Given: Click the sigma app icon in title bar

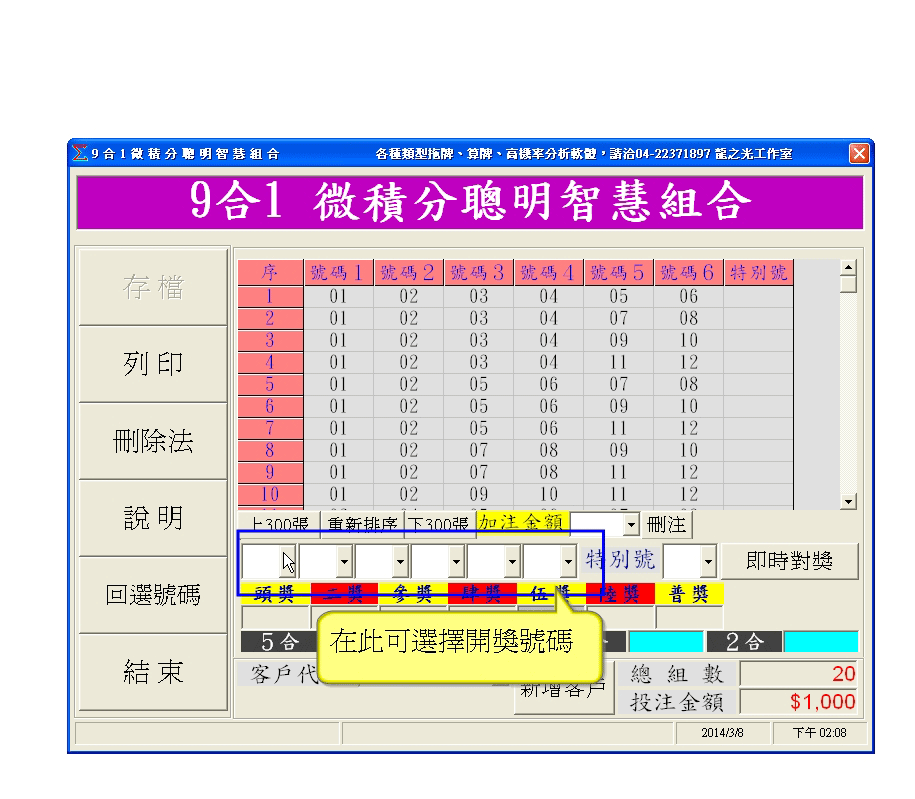Looking at the screenshot, I should (80, 153).
